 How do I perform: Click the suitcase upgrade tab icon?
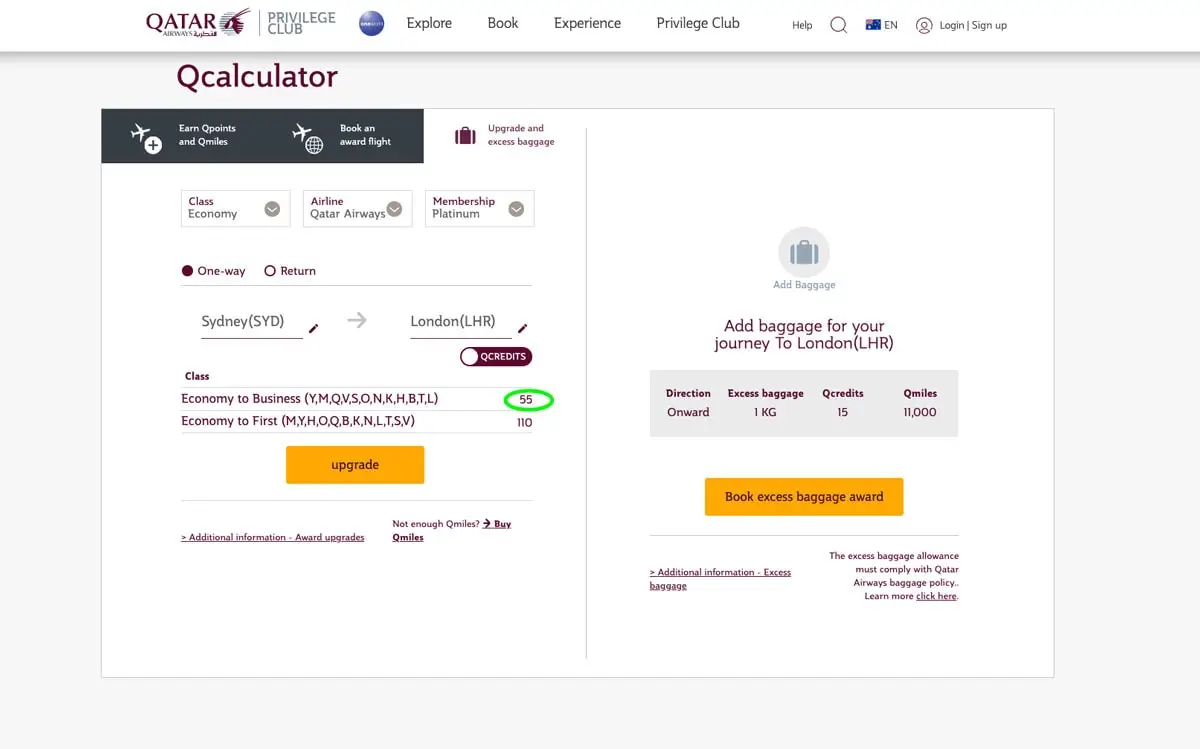465,136
